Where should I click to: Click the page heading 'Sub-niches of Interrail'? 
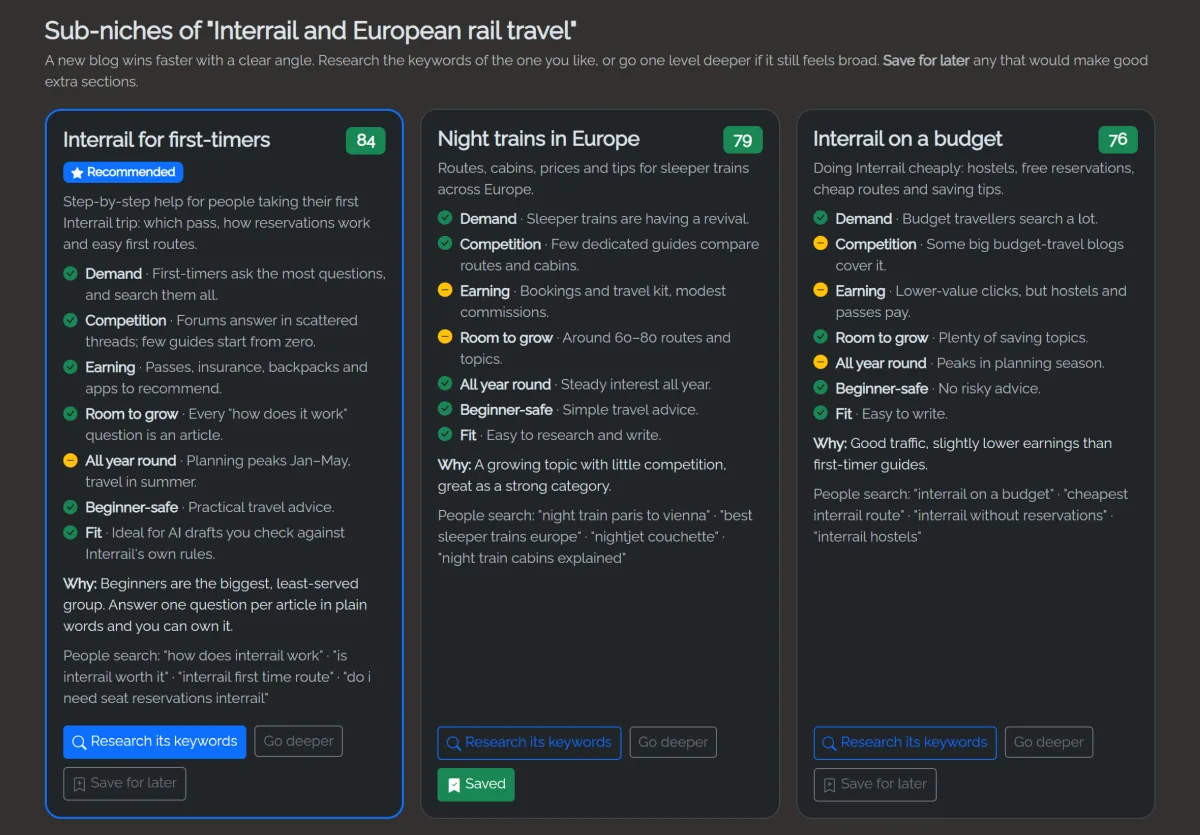310,31
